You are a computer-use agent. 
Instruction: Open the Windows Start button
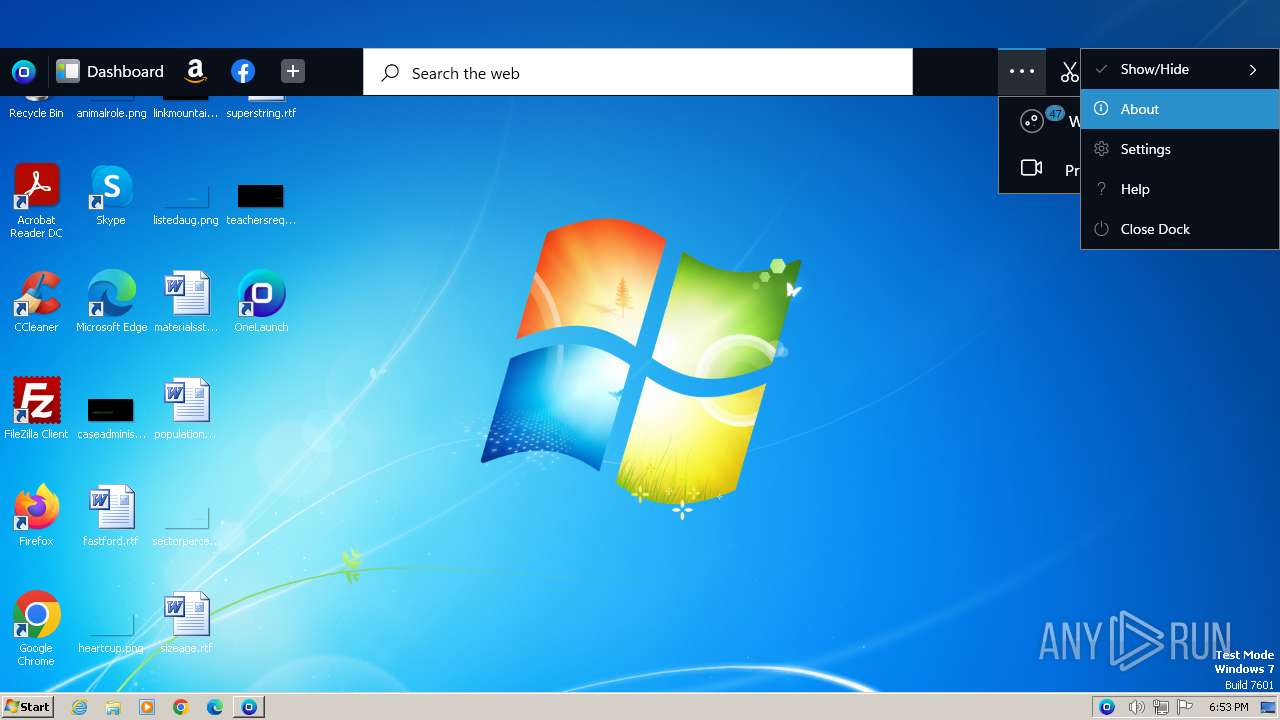(28, 707)
